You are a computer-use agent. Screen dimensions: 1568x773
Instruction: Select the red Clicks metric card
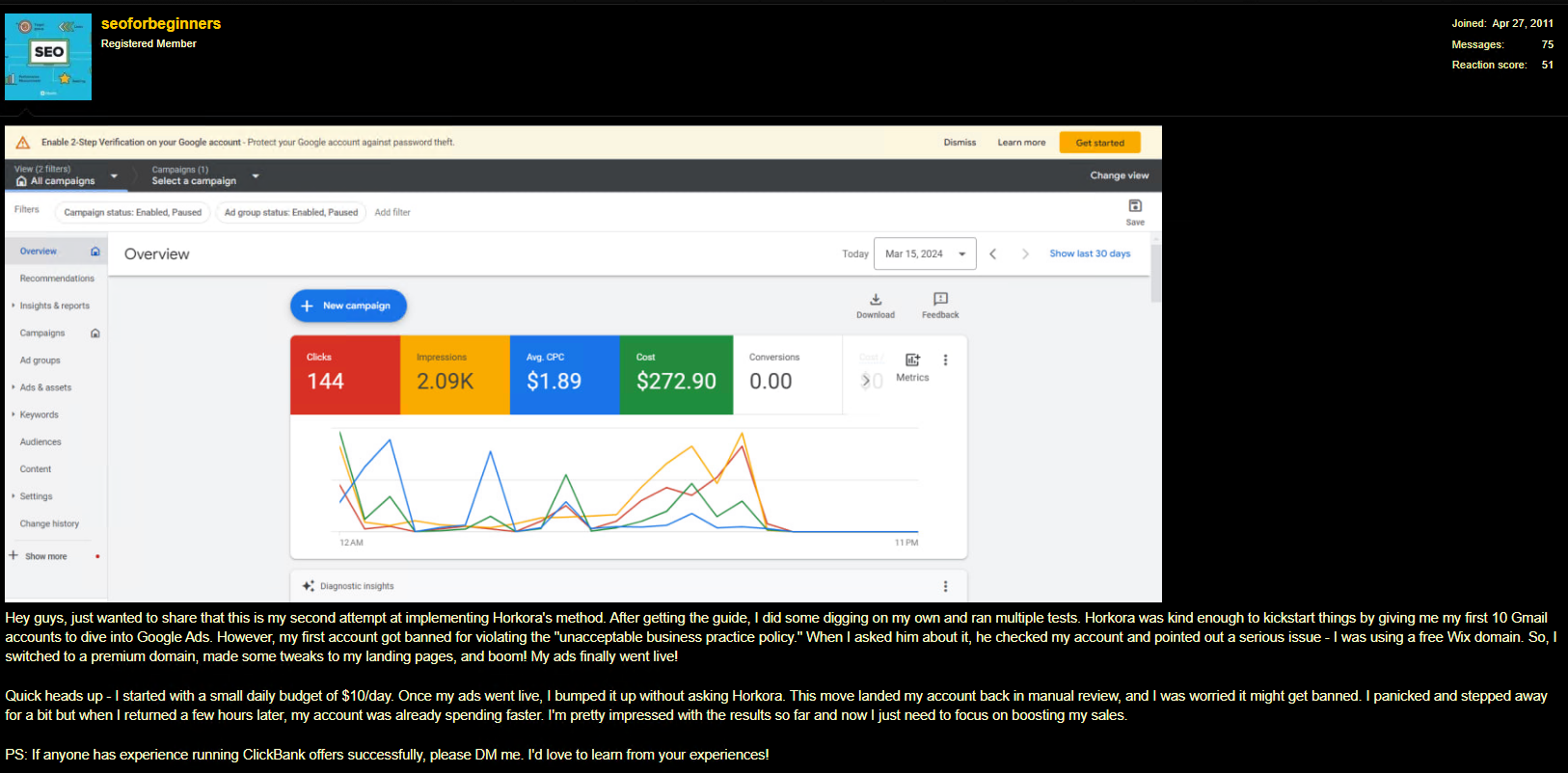345,375
